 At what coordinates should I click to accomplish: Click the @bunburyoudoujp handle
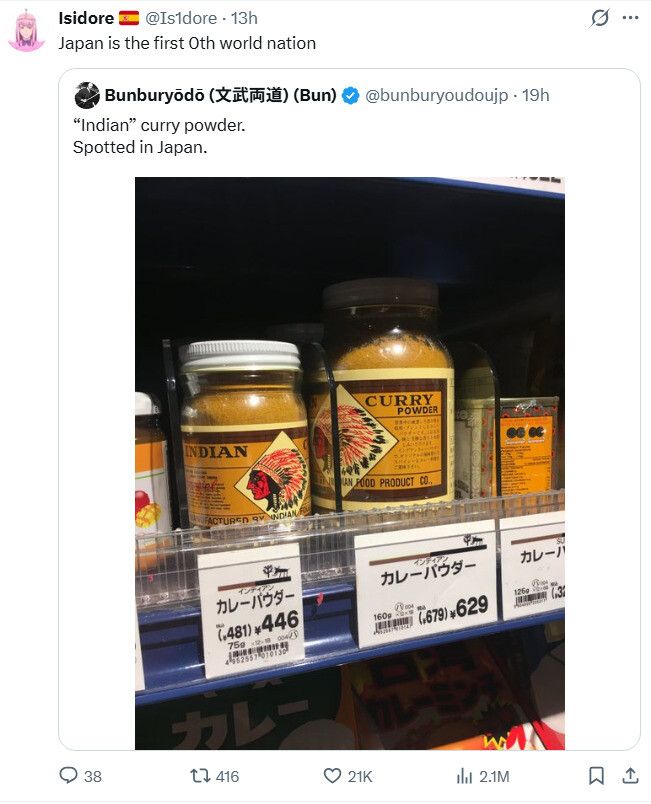(436, 95)
